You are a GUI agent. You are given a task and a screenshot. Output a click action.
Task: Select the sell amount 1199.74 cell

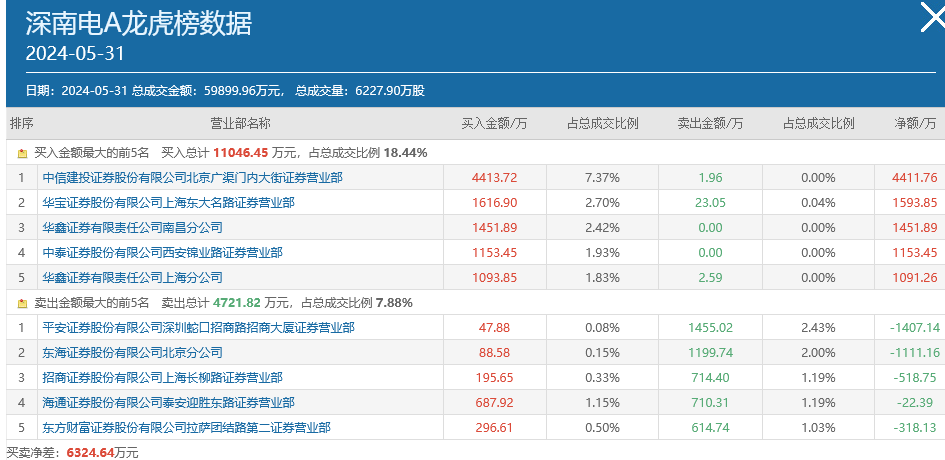(710, 352)
